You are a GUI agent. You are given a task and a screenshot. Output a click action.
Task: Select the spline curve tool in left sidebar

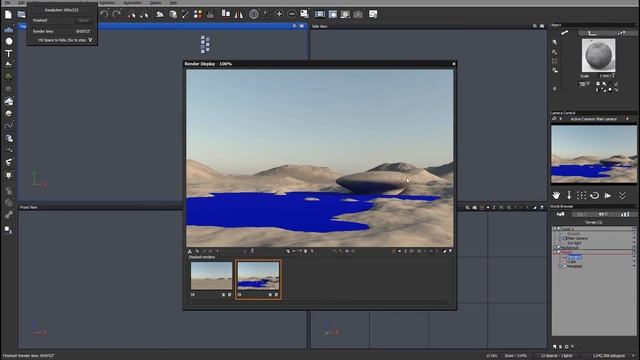(9, 125)
